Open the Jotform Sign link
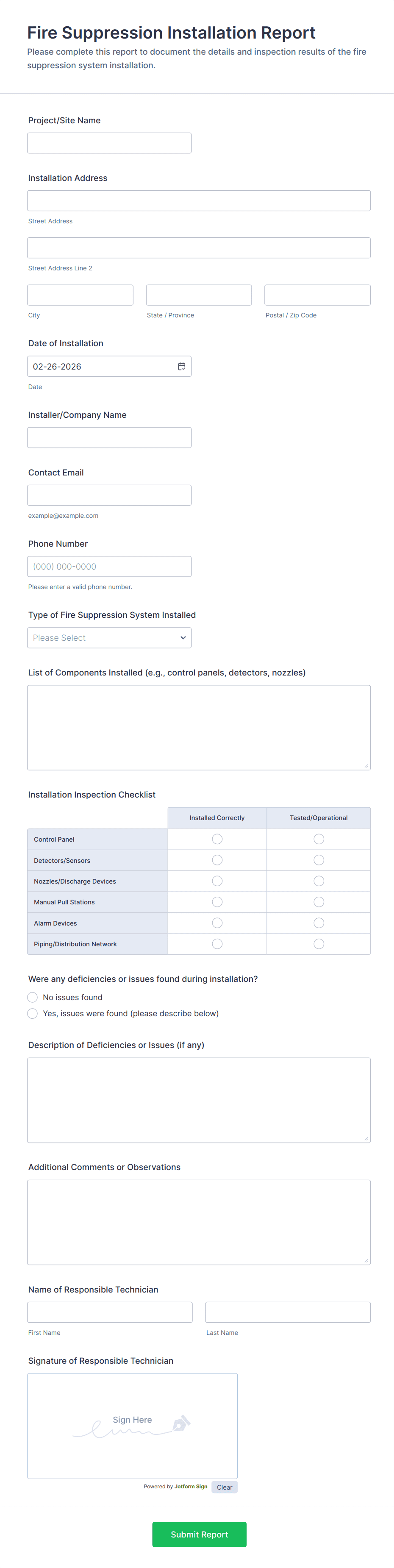 (x=191, y=1487)
